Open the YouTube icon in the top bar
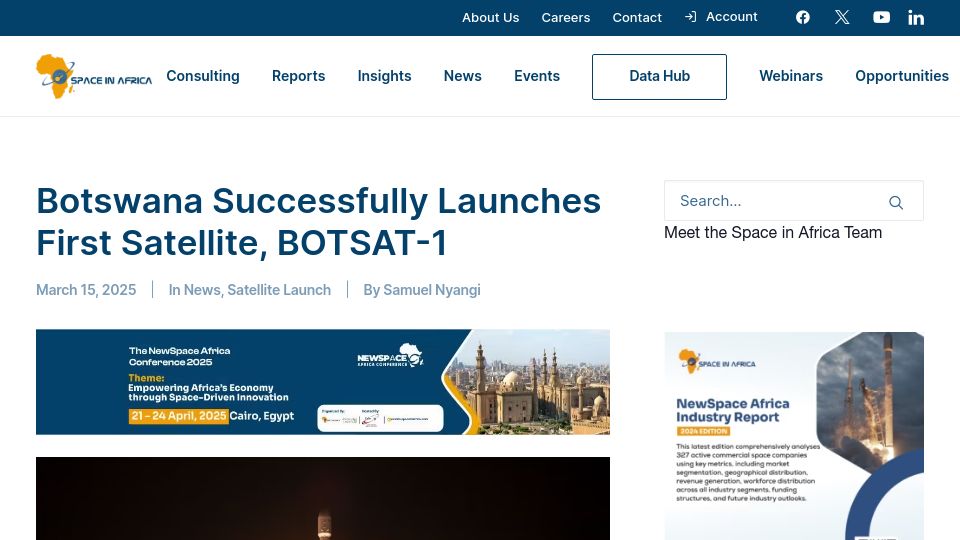 coord(881,17)
